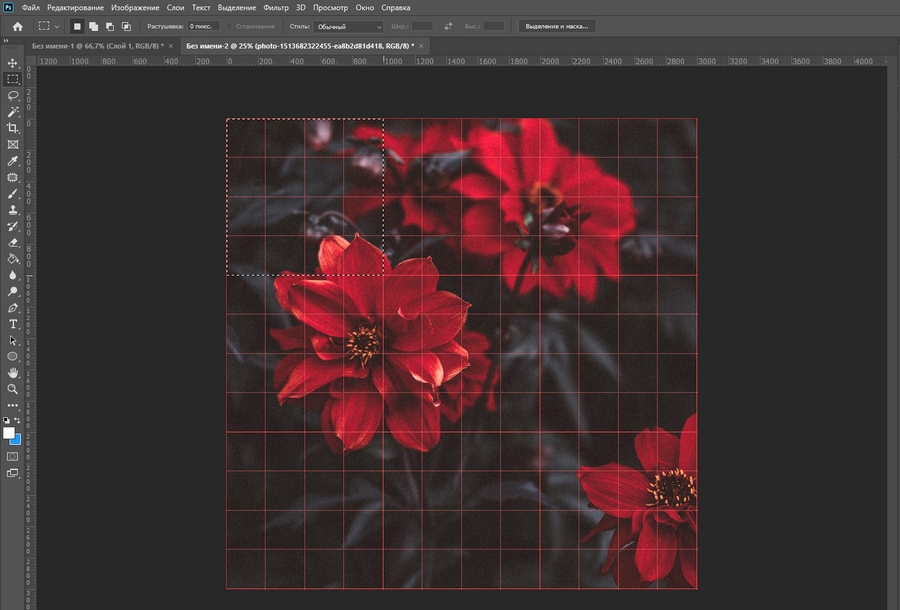Select the Clone Stamp tool

tap(13, 210)
